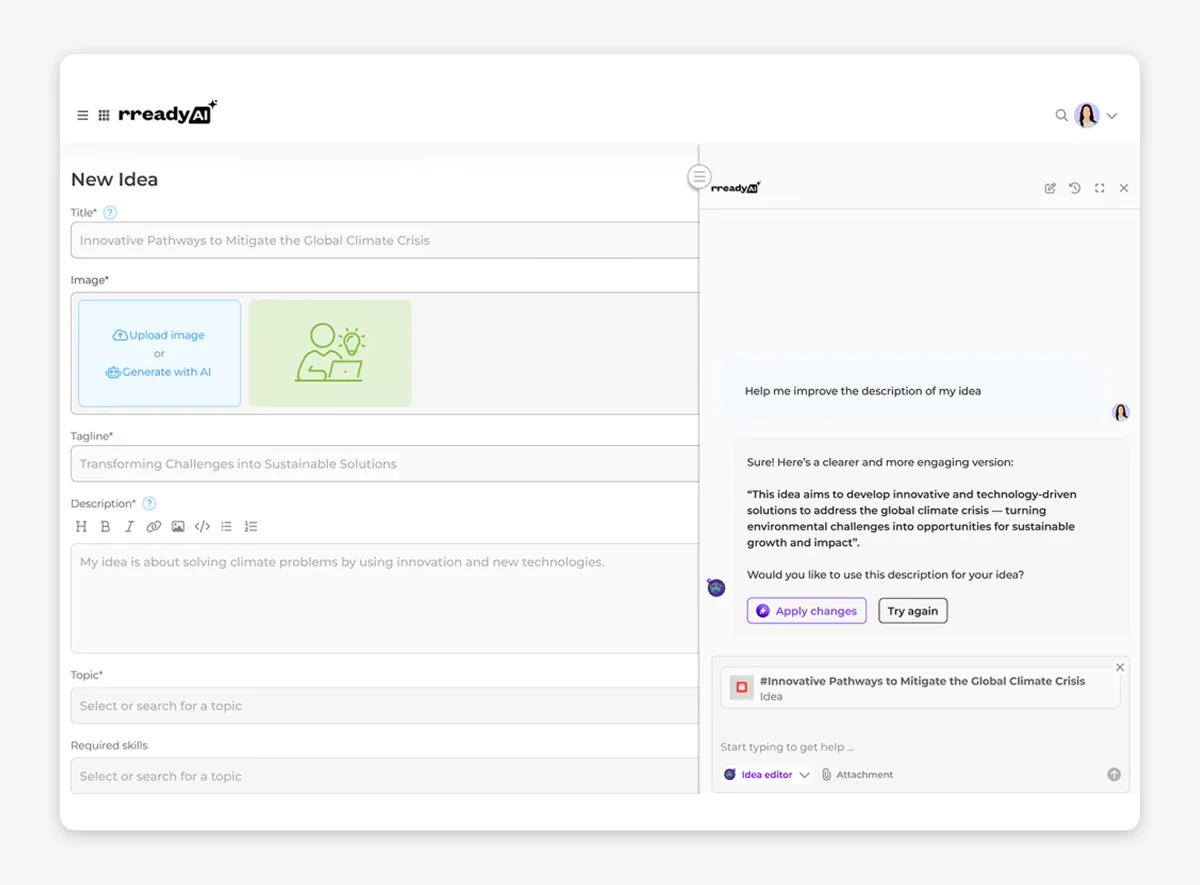
Task: Insert an image via description toolbar
Action: (x=178, y=526)
